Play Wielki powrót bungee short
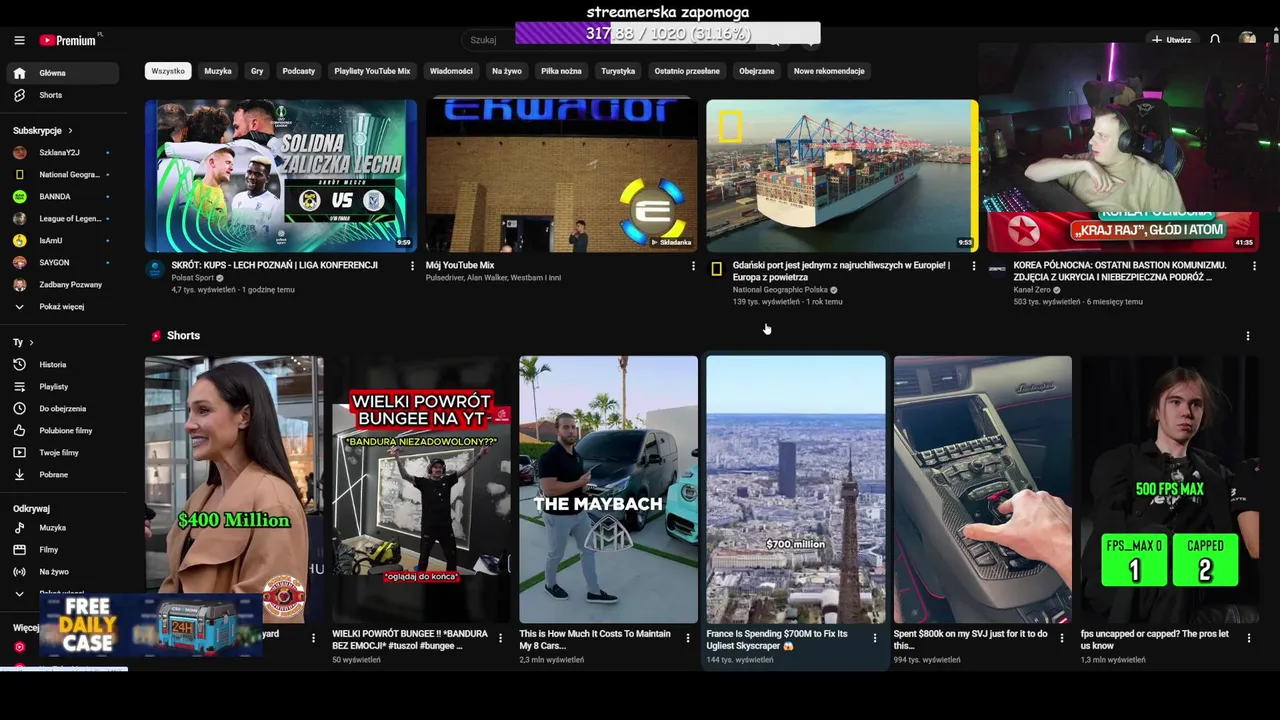 click(421, 490)
